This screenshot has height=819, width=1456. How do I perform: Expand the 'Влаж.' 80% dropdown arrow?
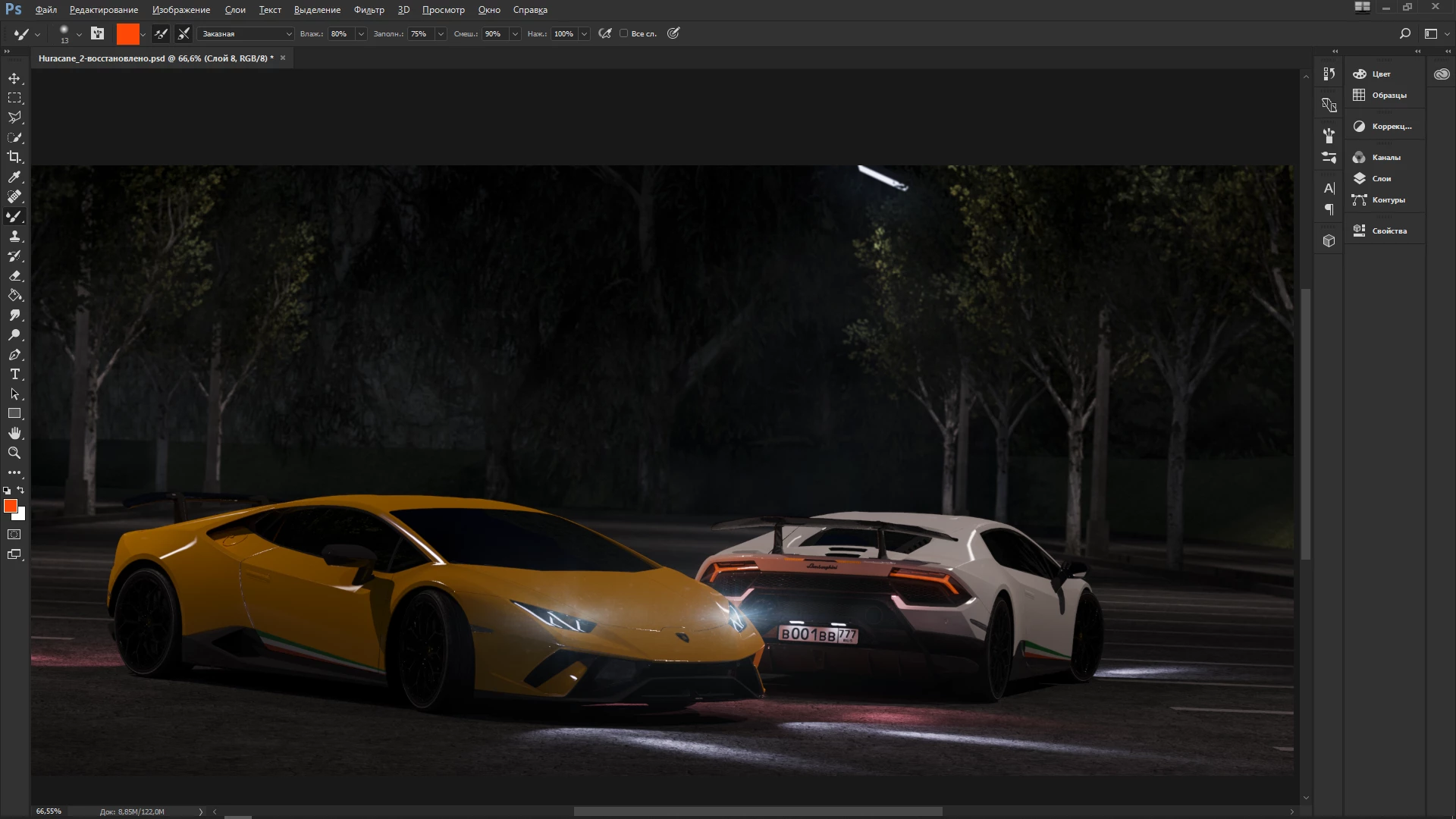(361, 33)
